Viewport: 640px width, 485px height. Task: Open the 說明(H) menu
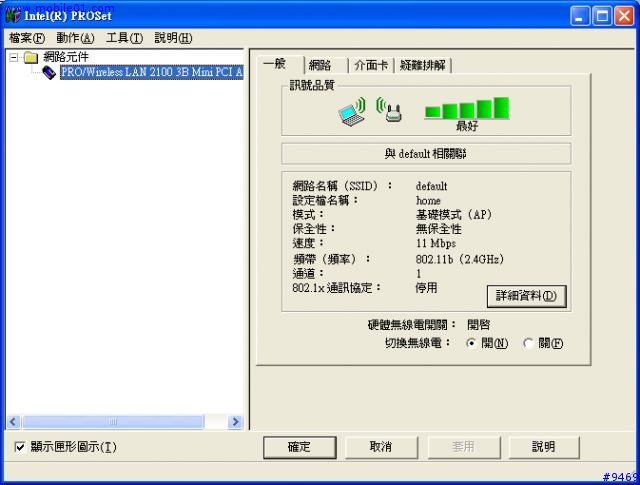(173, 38)
